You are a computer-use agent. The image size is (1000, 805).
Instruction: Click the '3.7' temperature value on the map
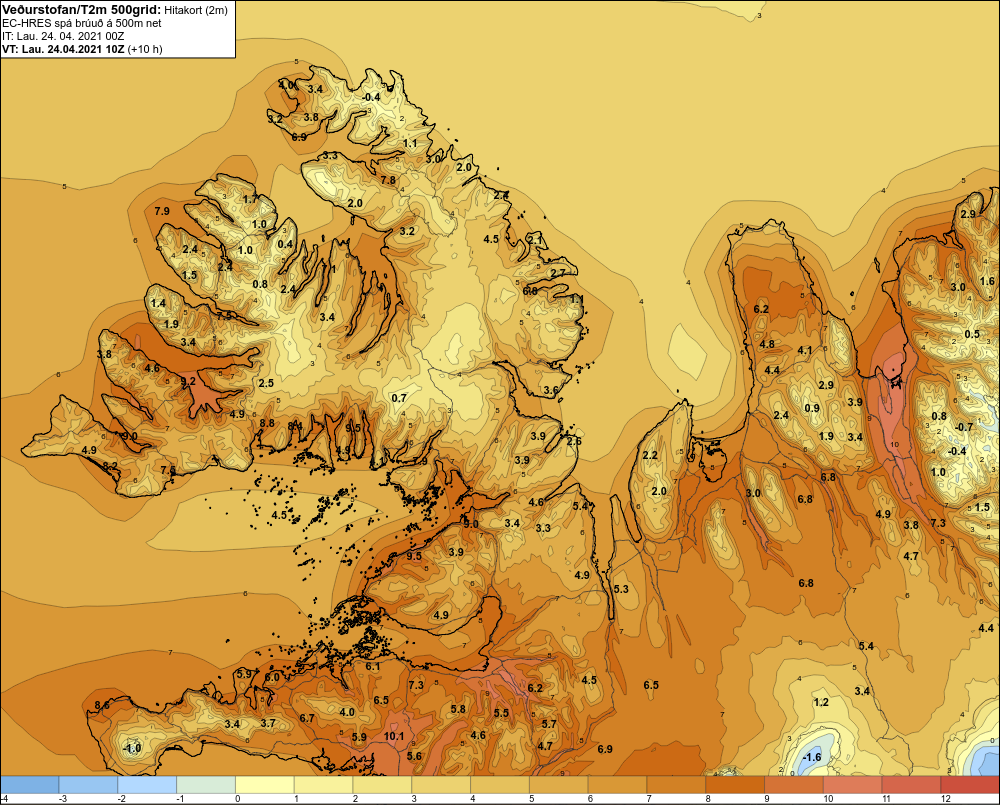268,723
